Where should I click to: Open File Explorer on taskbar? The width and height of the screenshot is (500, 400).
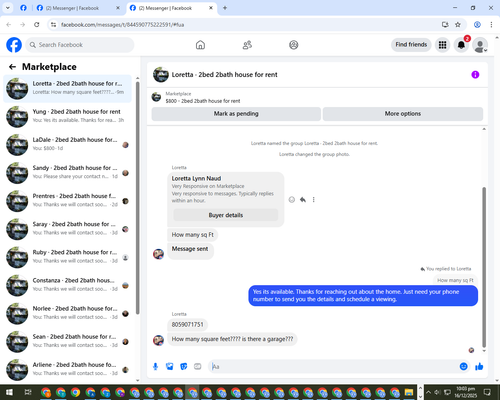[x=409, y=392]
